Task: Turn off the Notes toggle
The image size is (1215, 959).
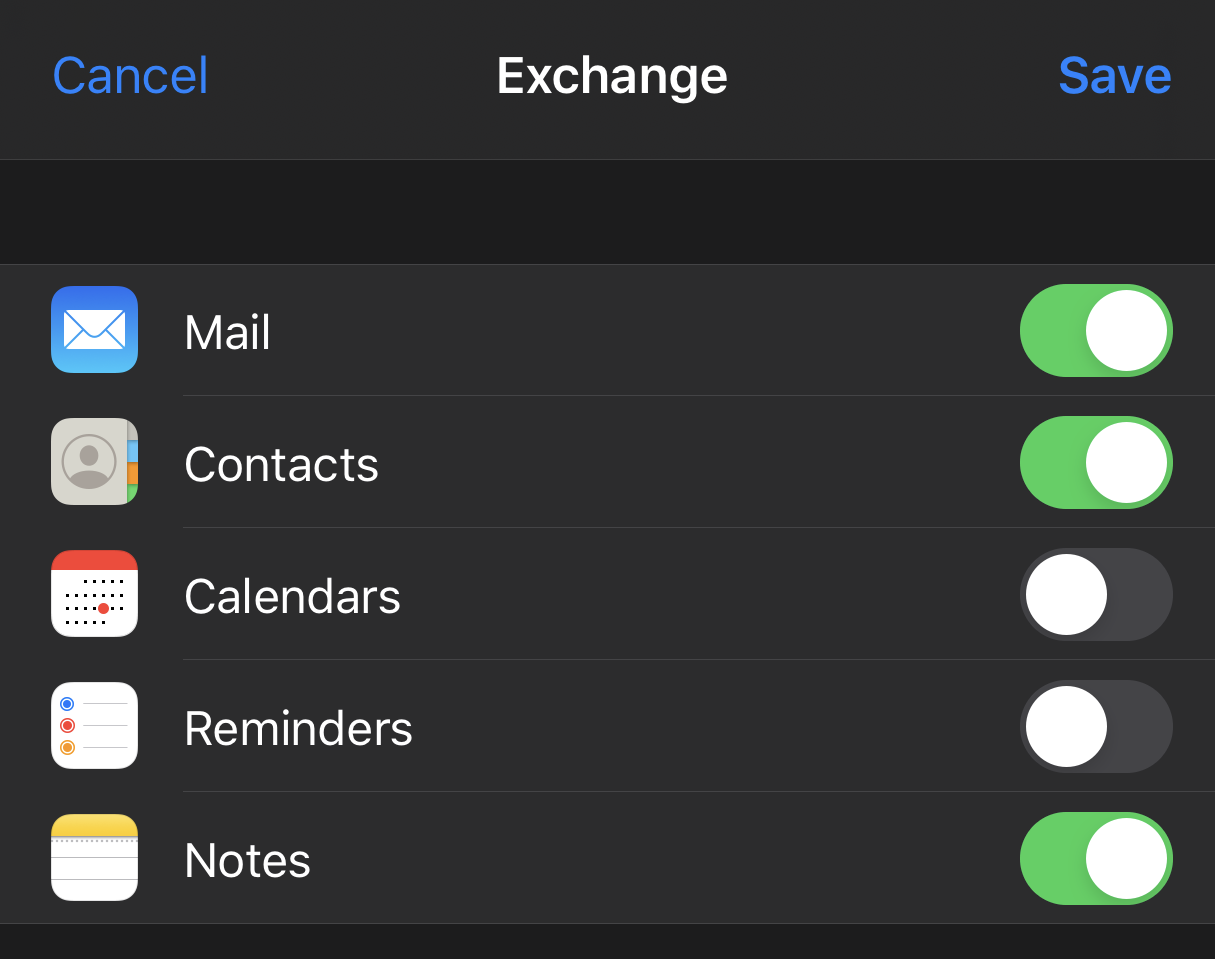Action: click(1096, 858)
